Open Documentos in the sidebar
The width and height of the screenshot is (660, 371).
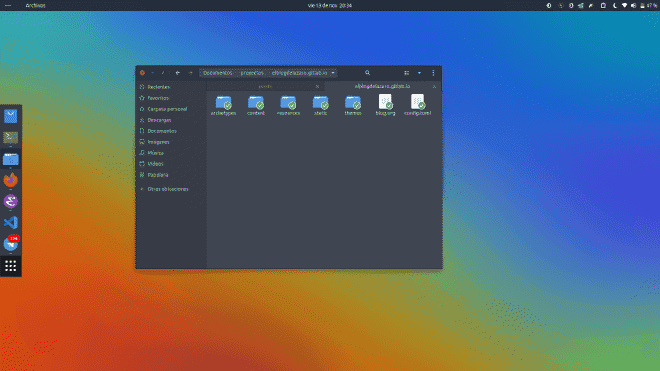click(x=171, y=131)
